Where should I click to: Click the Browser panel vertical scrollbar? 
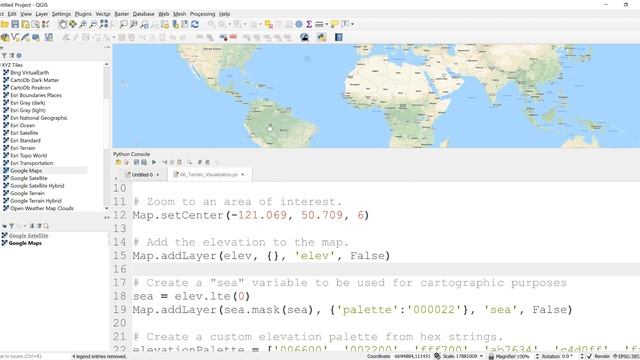point(107,135)
